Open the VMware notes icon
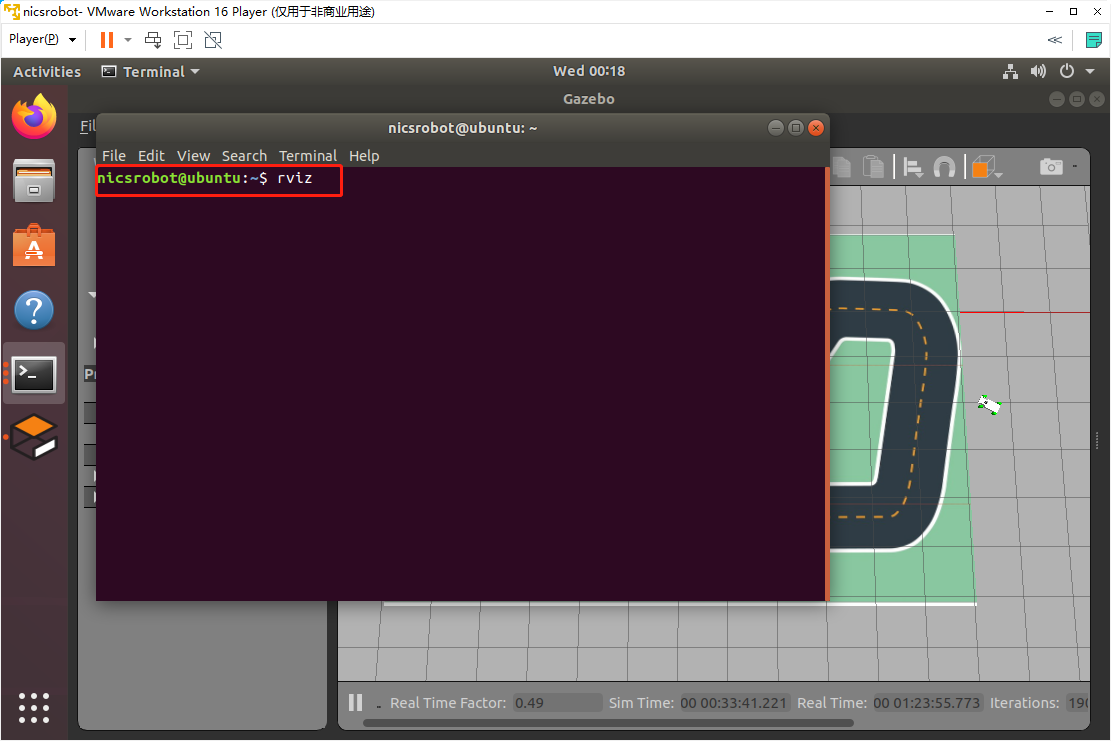Image resolution: width=1111 pixels, height=741 pixels. [x=1093, y=40]
